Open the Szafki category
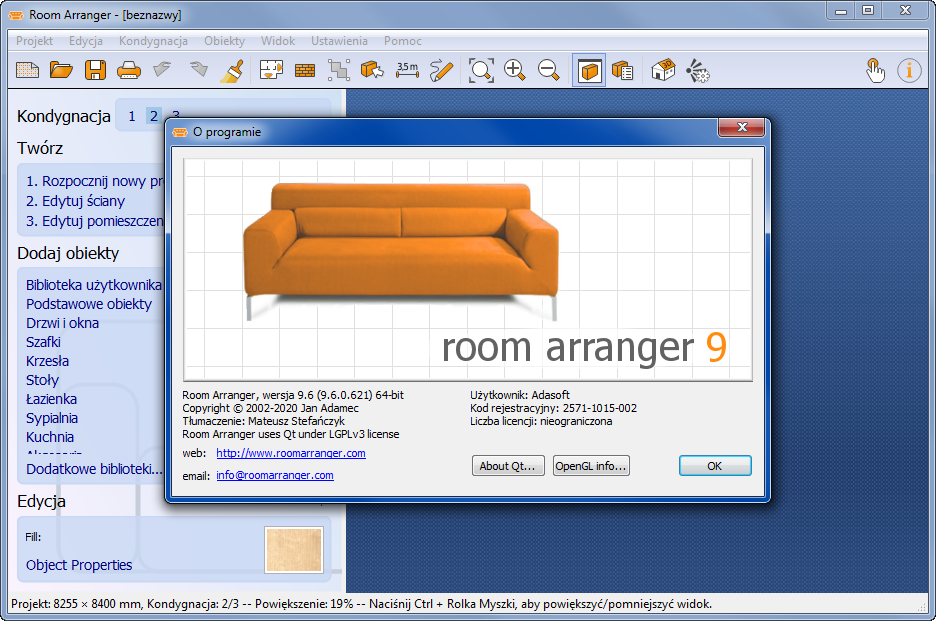 tap(43, 343)
